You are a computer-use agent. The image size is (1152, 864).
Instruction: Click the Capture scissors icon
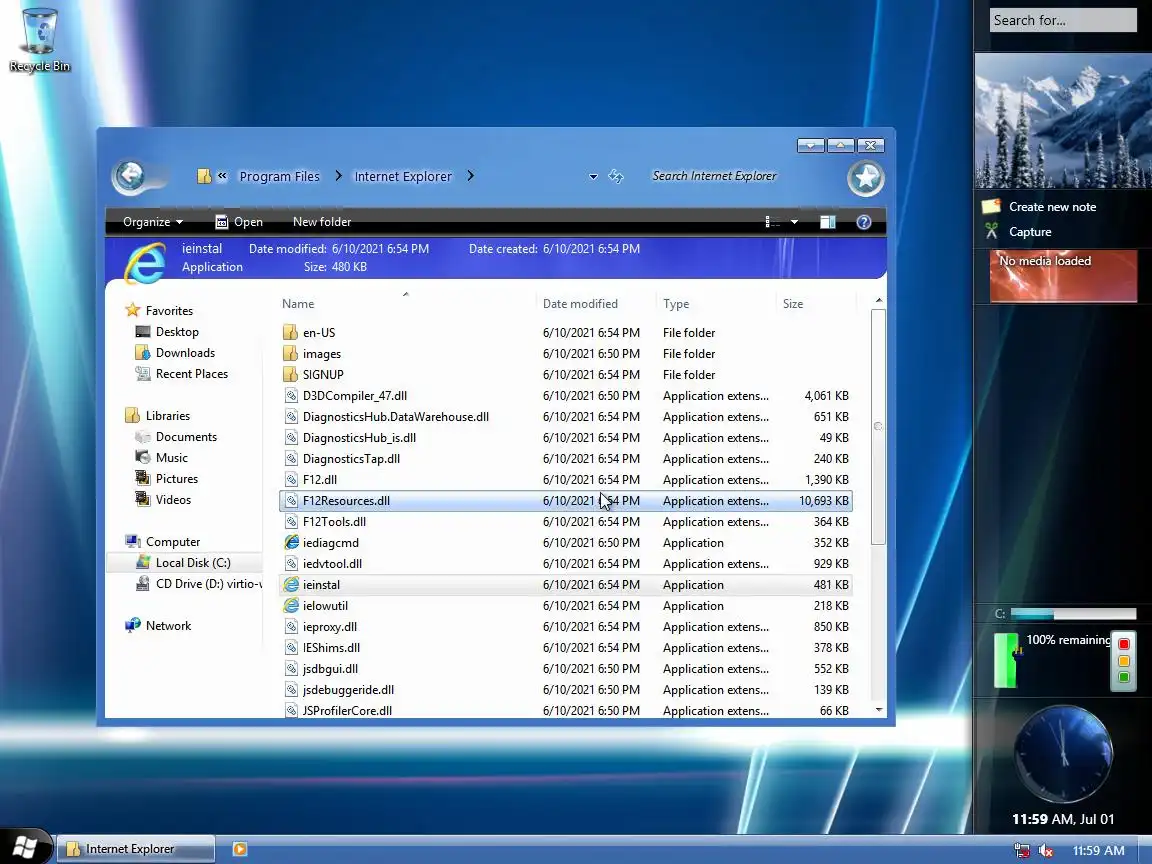pos(991,231)
